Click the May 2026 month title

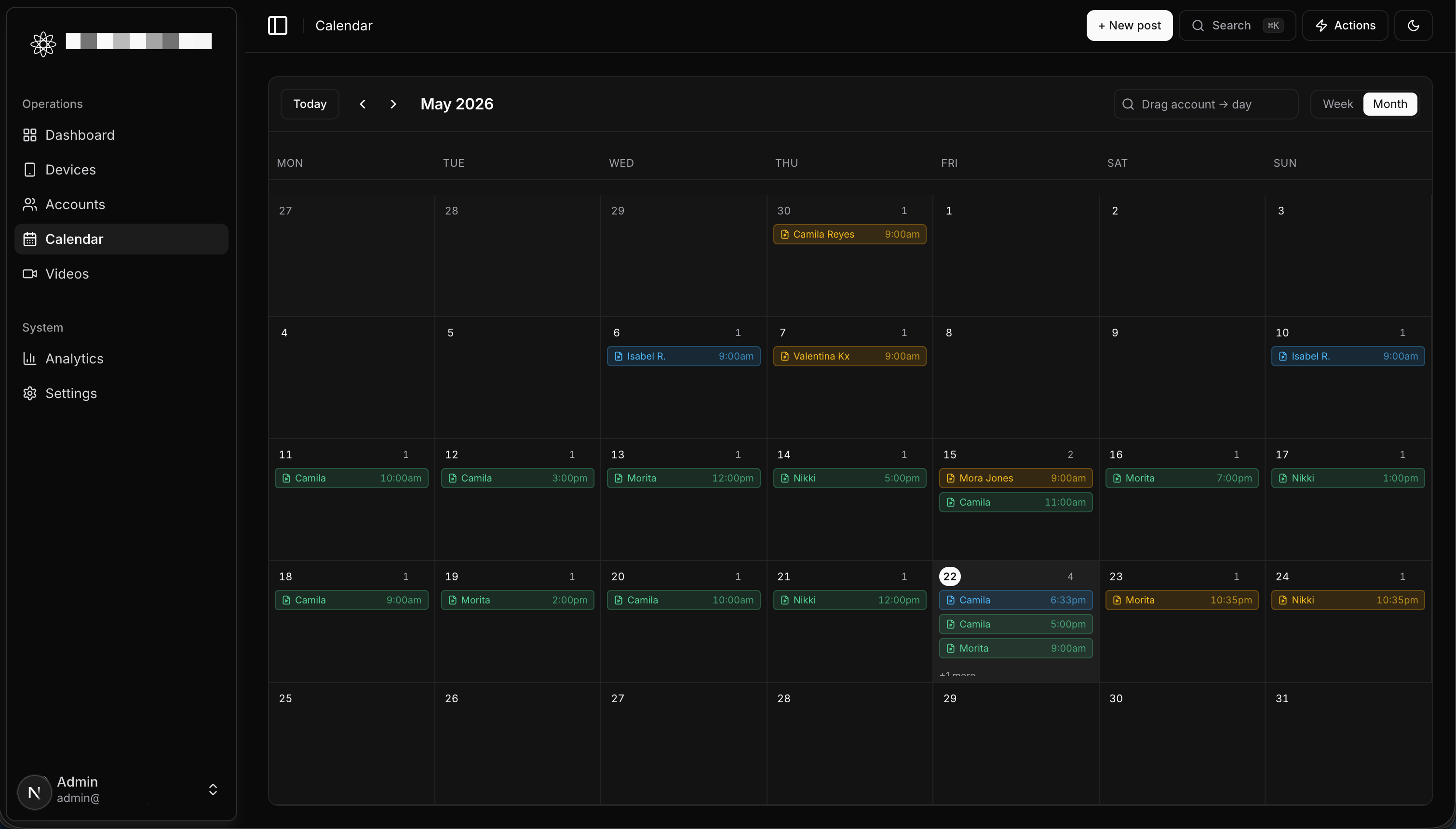coord(457,104)
